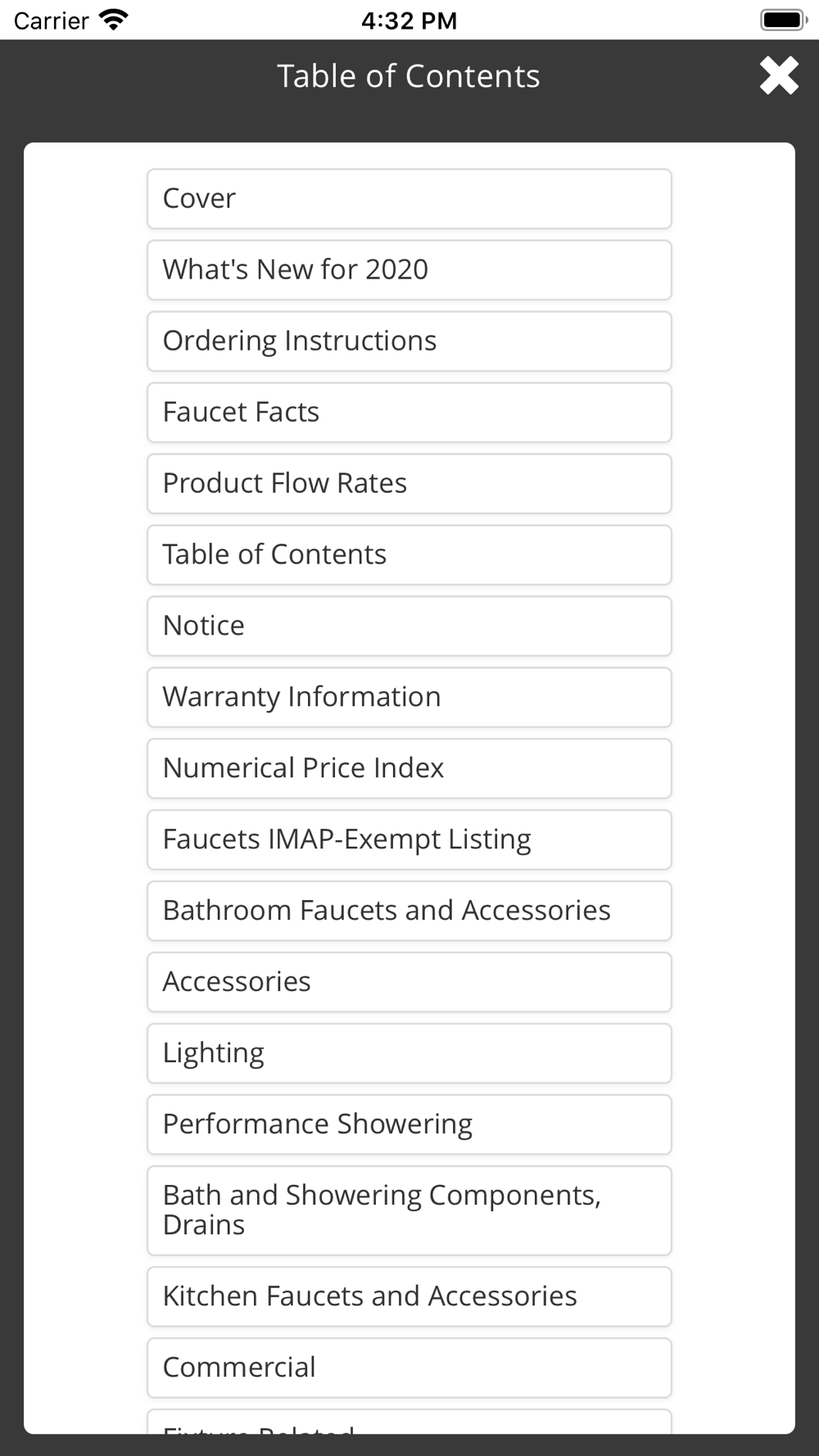The image size is (819, 1456).
Task: Open the Numerical Price Index
Action: click(x=409, y=769)
